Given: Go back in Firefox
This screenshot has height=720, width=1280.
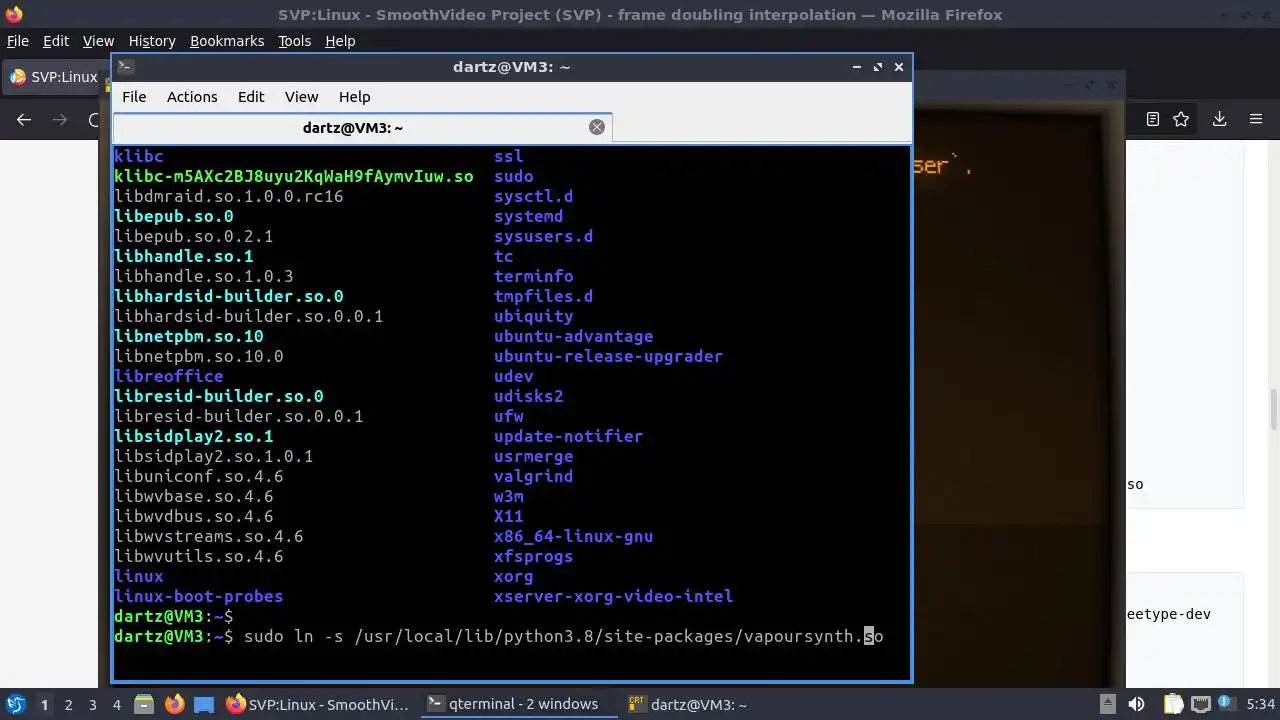Looking at the screenshot, I should click(24, 119).
